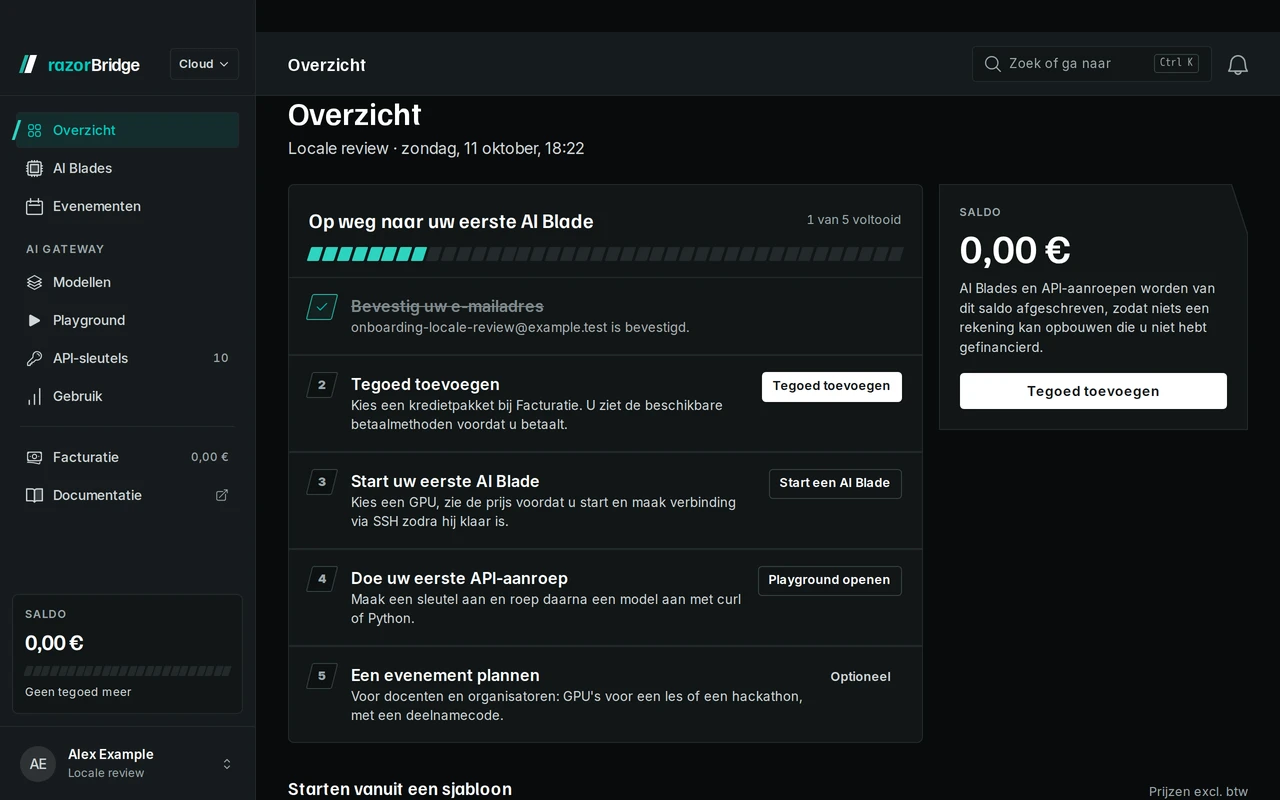Image resolution: width=1280 pixels, height=800 pixels.
Task: Click the Modellen layers icon
Action: click(35, 282)
